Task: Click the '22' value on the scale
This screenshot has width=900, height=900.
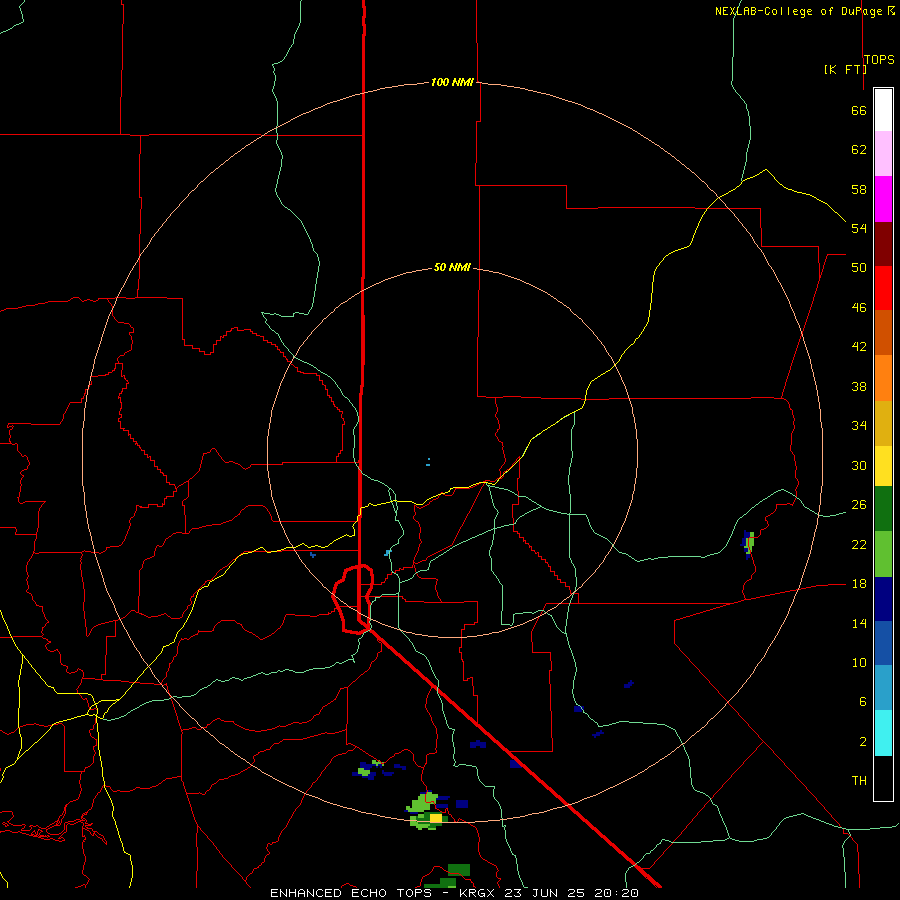Action: [x=859, y=544]
